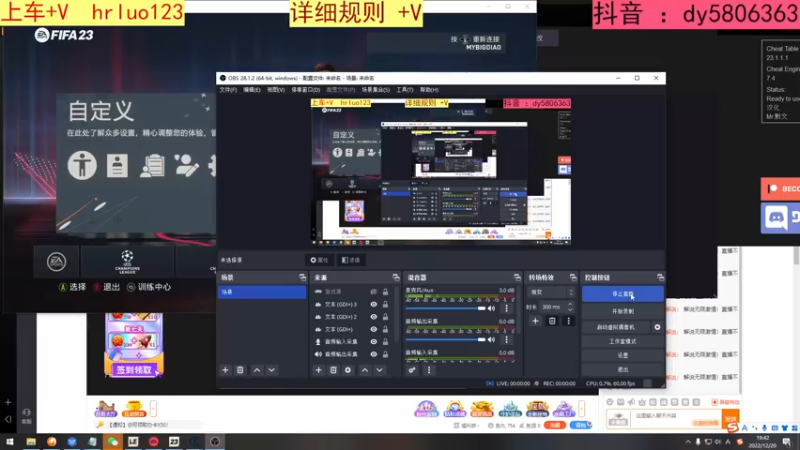
Task: Hide the 文本 (GDI+) 2 source
Action: tap(373, 317)
